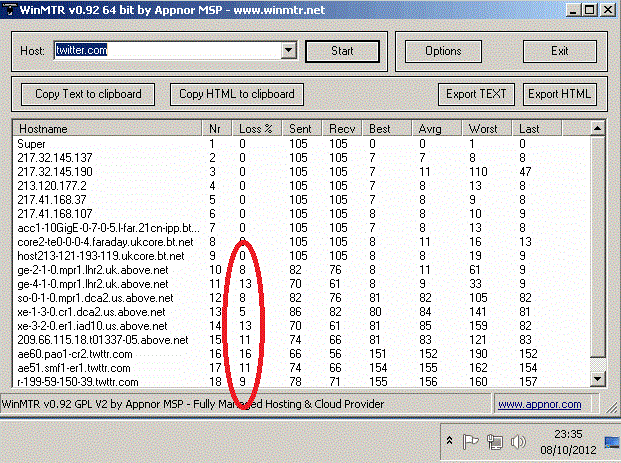Click the window resize grip corner
This screenshot has width=621, height=463.
tap(611, 407)
